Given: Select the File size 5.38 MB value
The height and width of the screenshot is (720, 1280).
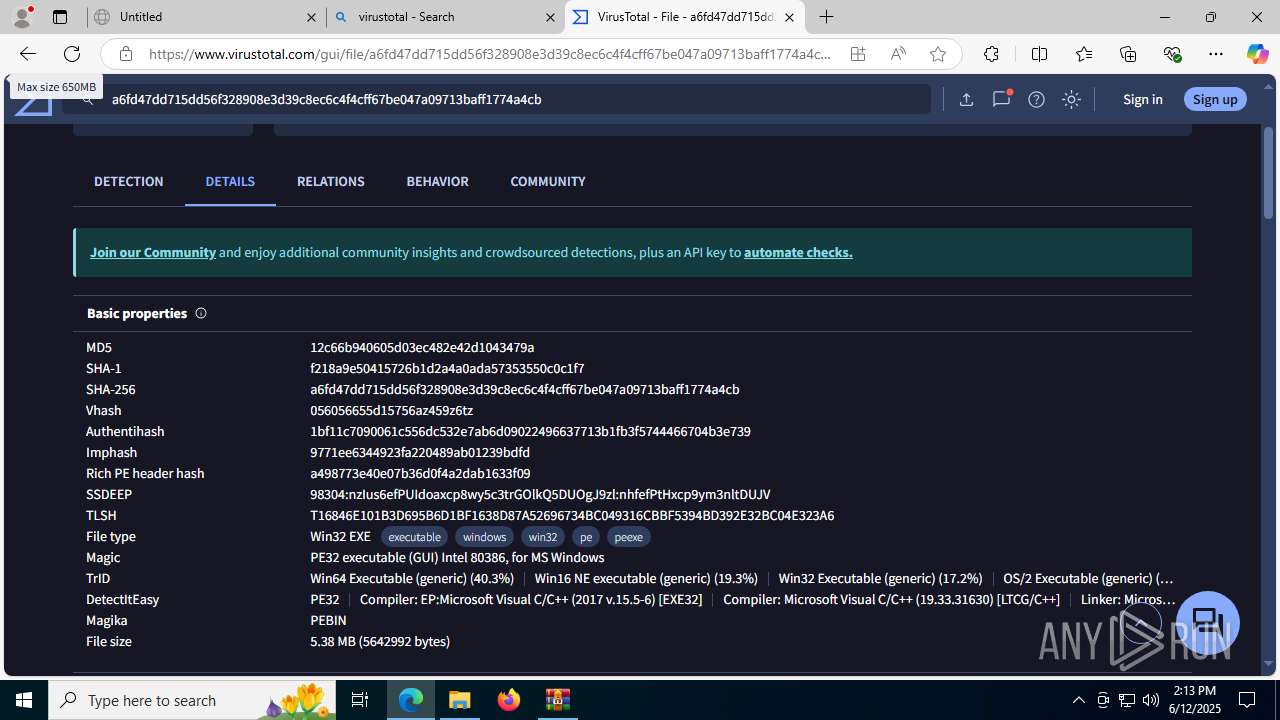Looking at the screenshot, I should [x=380, y=641].
